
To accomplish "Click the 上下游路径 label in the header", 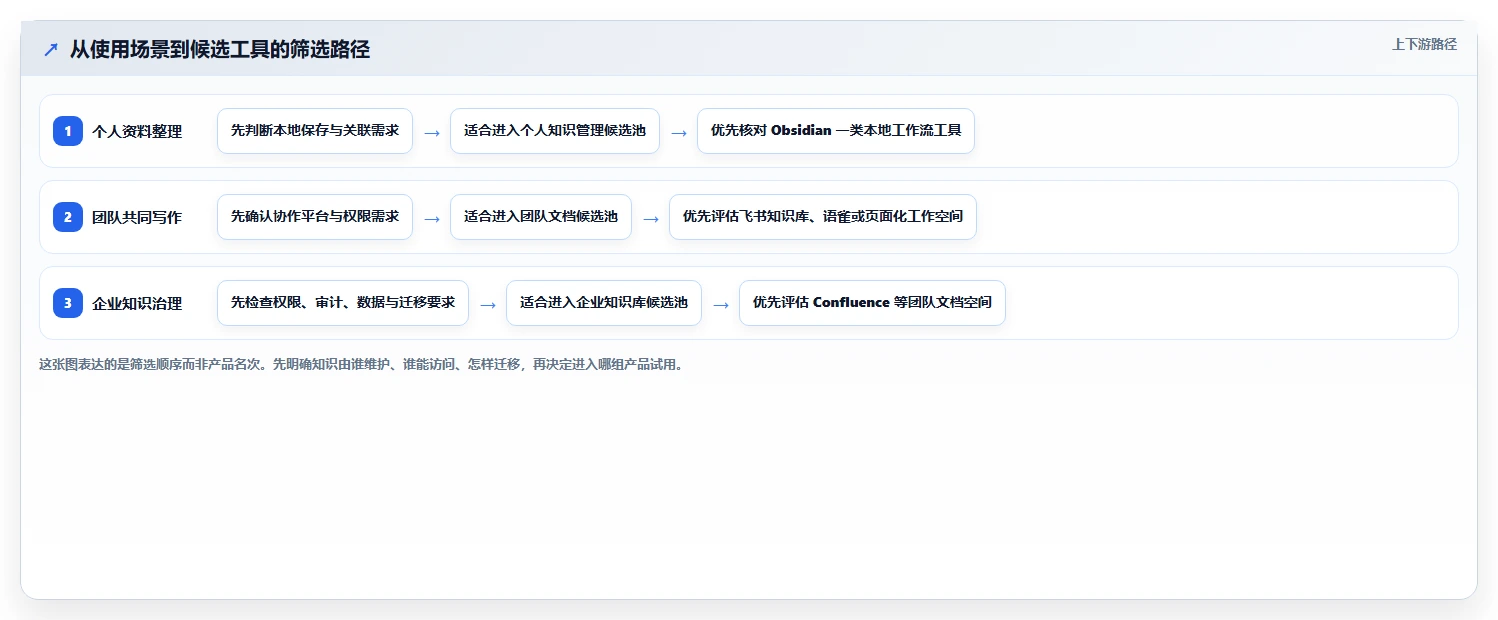I will (x=1424, y=44).
